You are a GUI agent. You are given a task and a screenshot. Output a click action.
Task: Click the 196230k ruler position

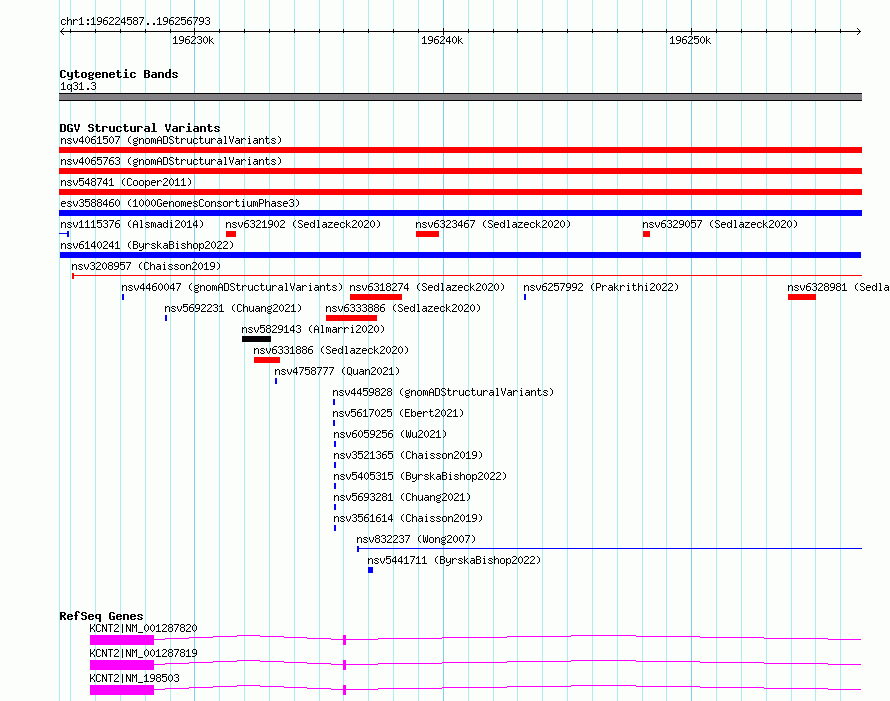click(x=193, y=40)
